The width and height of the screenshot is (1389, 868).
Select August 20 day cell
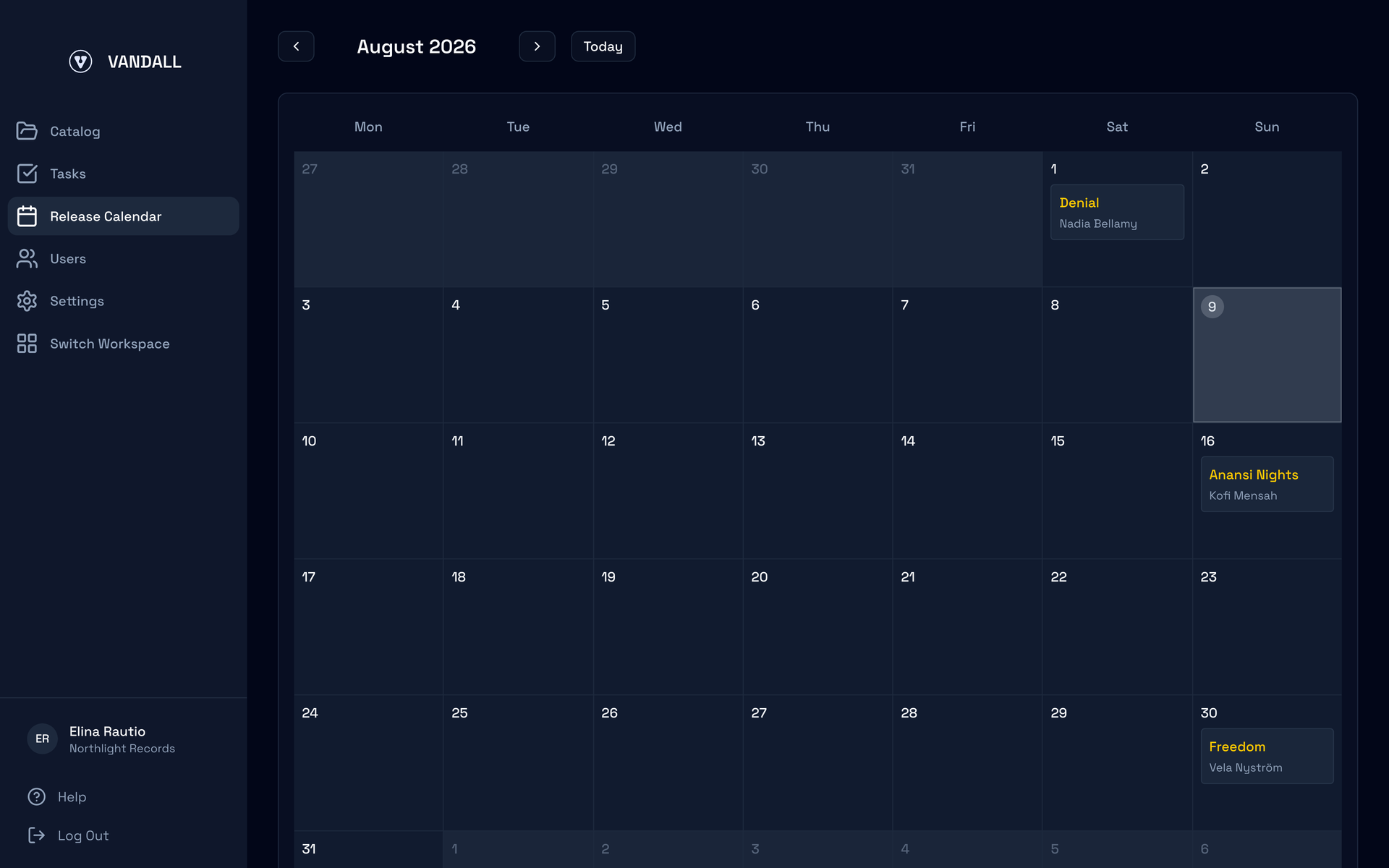817,626
